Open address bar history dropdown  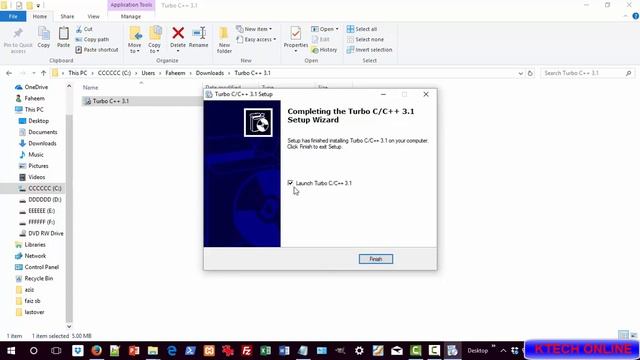(x=520, y=73)
